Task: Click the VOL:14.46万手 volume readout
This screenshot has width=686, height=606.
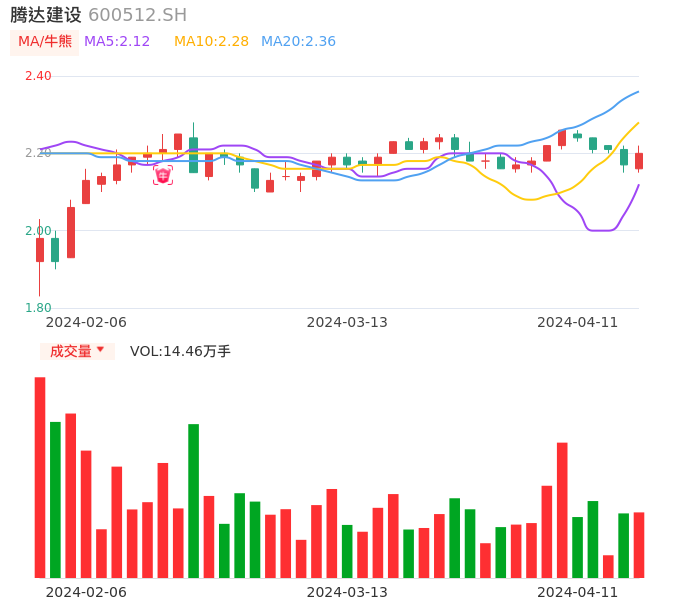Action: pyautogui.click(x=180, y=351)
